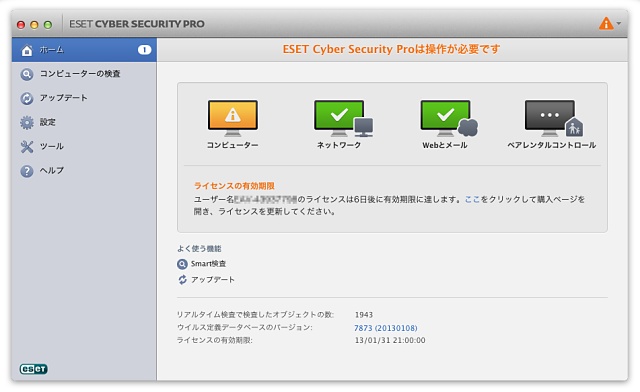640x392 pixels.
Task: Click the orange warning triangle in title bar
Action: (x=606, y=24)
